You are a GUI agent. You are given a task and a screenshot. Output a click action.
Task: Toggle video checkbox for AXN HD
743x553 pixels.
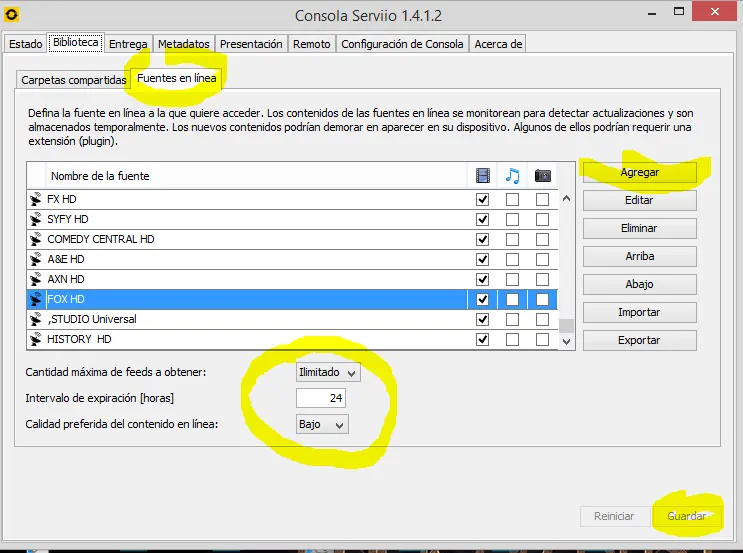point(482,280)
